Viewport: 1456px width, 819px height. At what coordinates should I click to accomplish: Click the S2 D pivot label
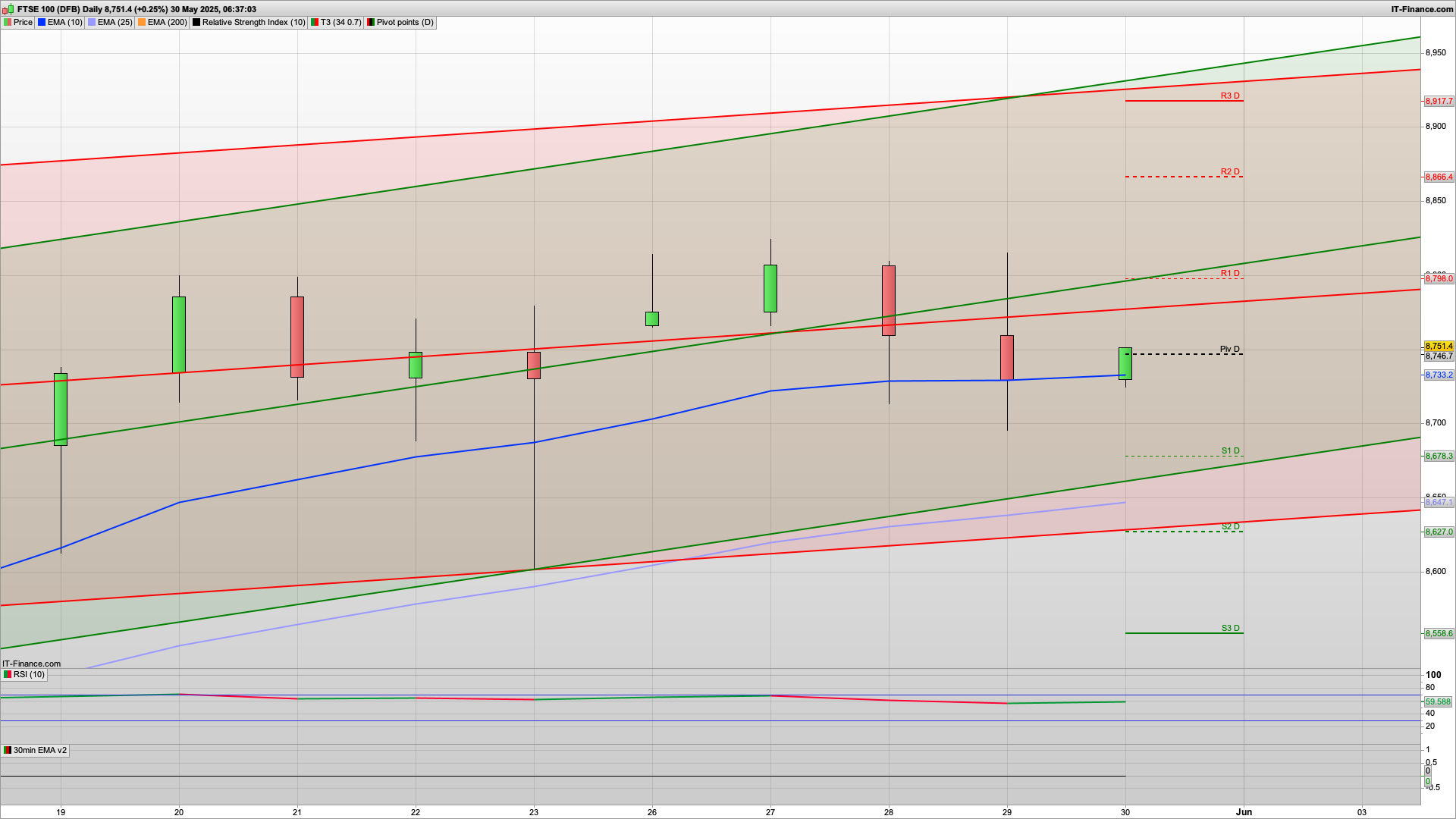pos(1230,526)
